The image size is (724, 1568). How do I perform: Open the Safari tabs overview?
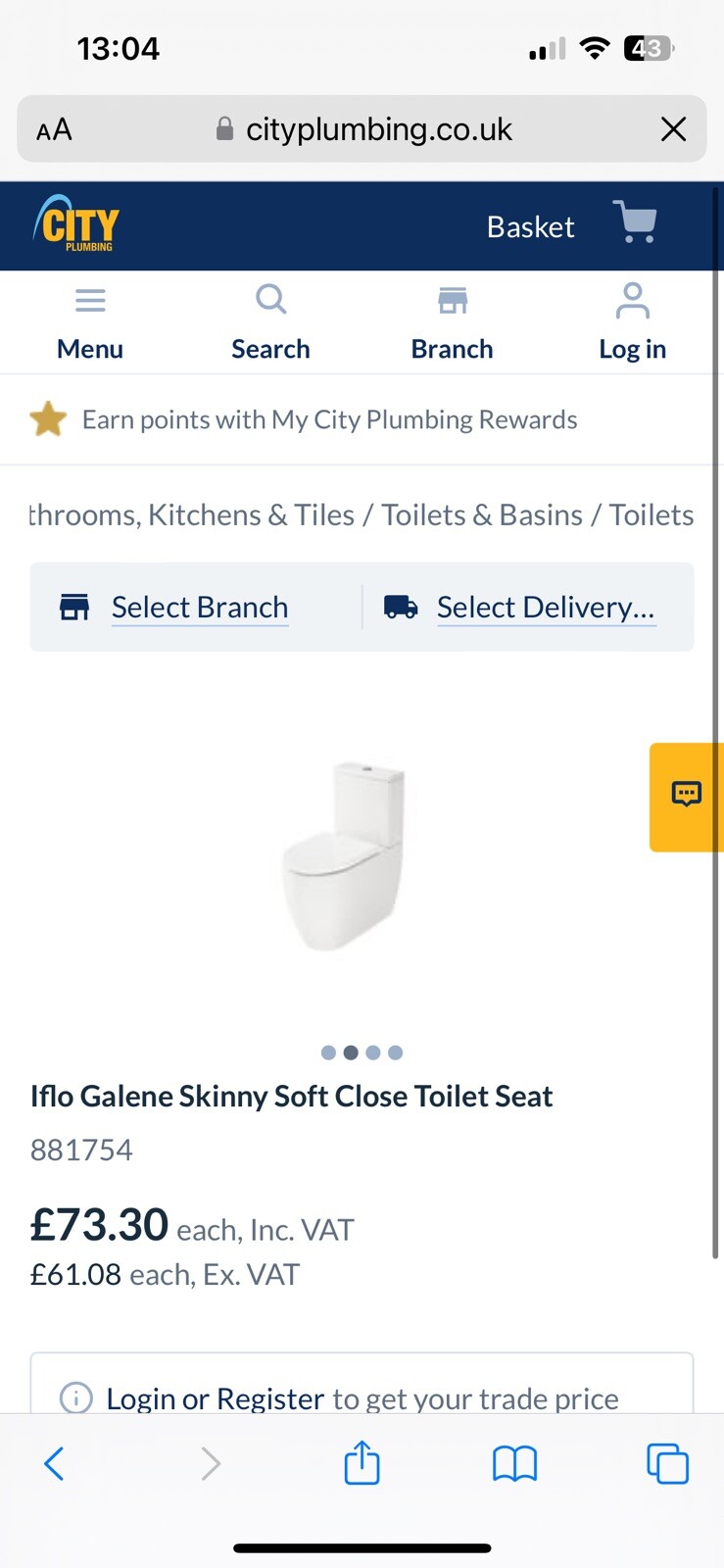pyautogui.click(x=667, y=1464)
